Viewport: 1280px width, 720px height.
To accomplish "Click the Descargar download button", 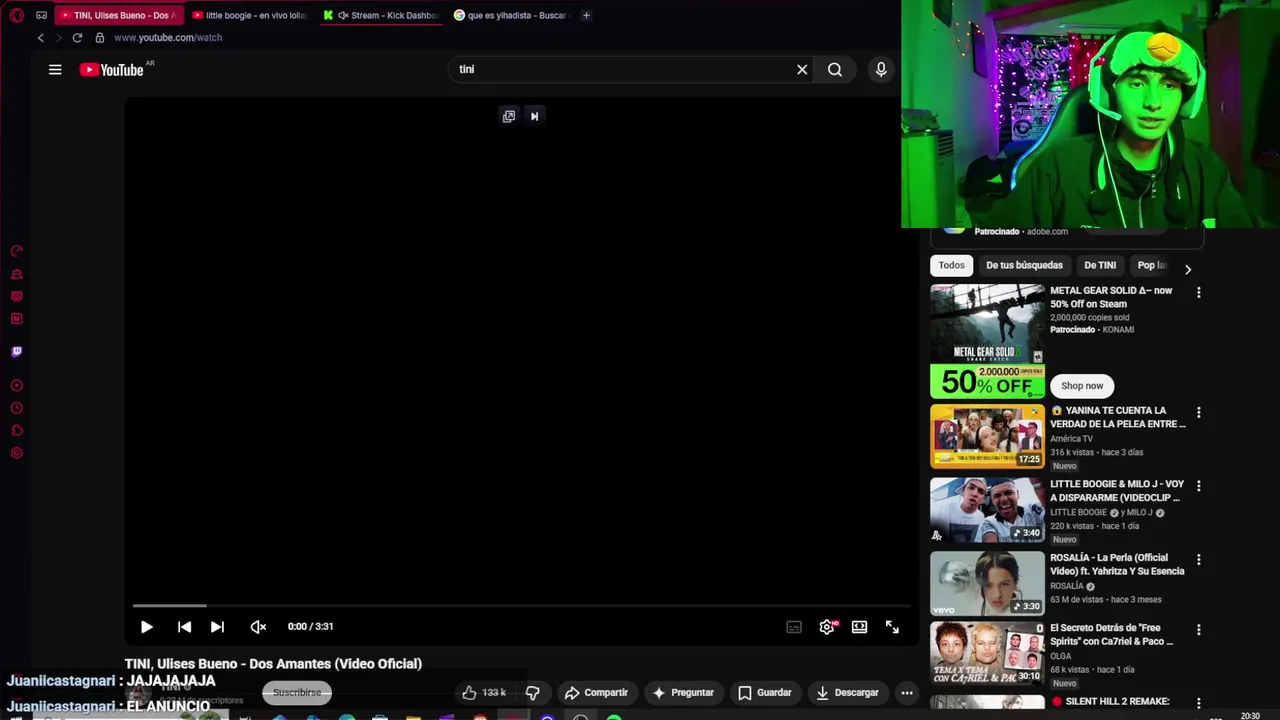I will click(848, 692).
